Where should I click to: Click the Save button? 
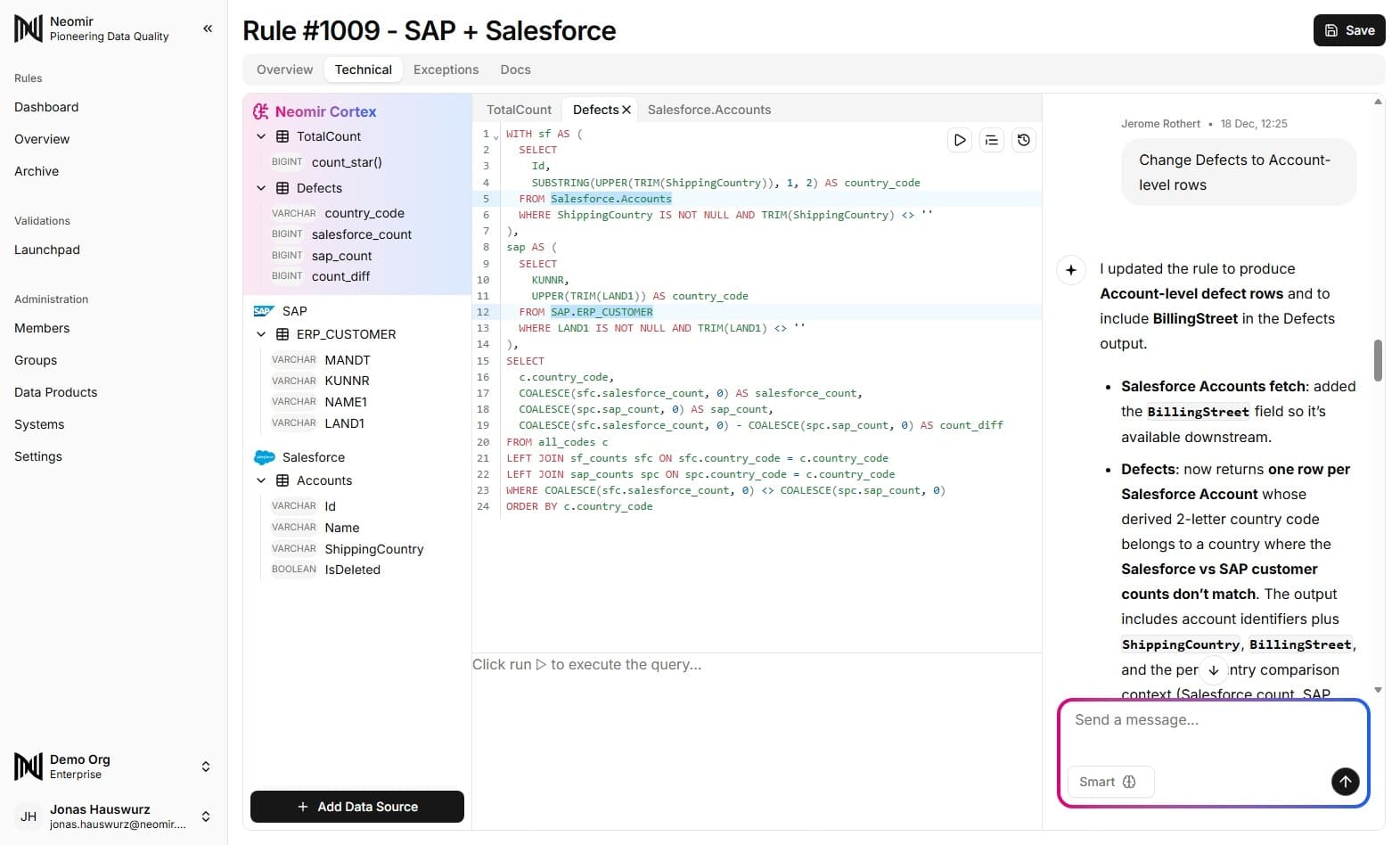(1348, 30)
